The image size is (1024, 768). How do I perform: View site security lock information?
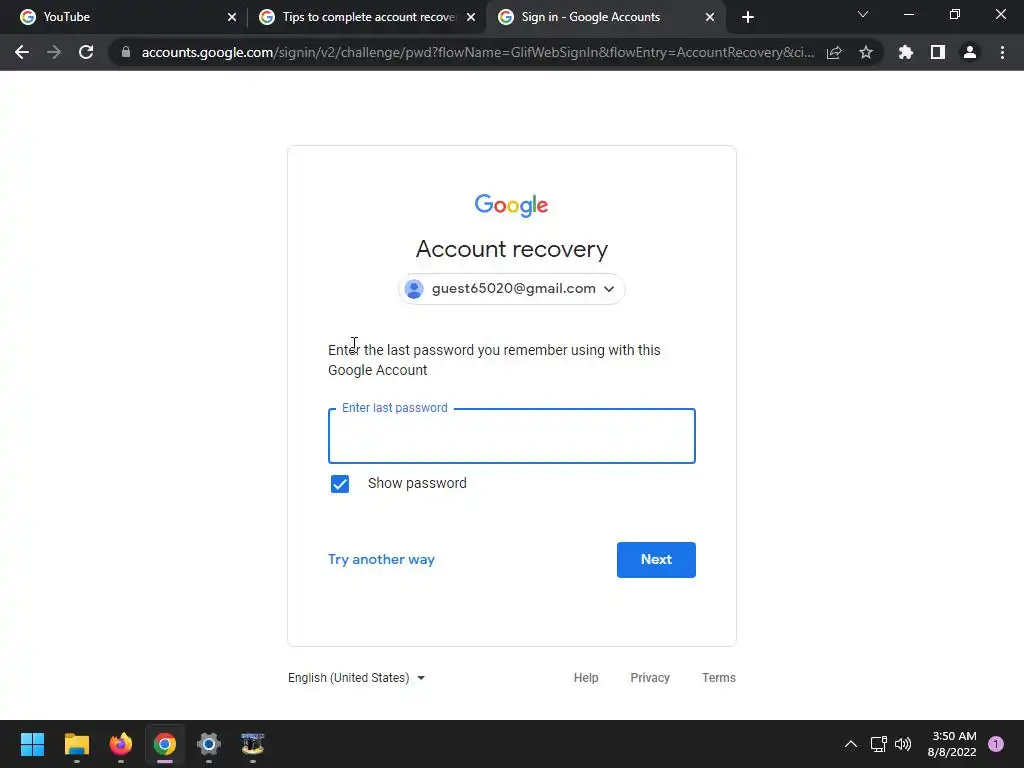point(126,52)
